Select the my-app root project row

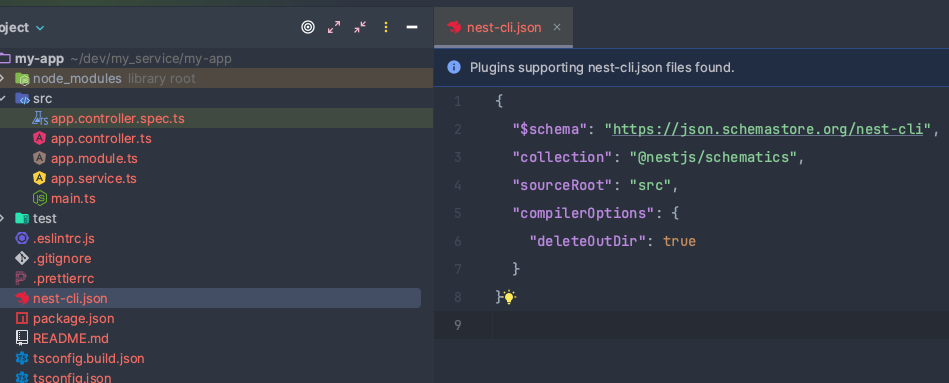point(217,59)
